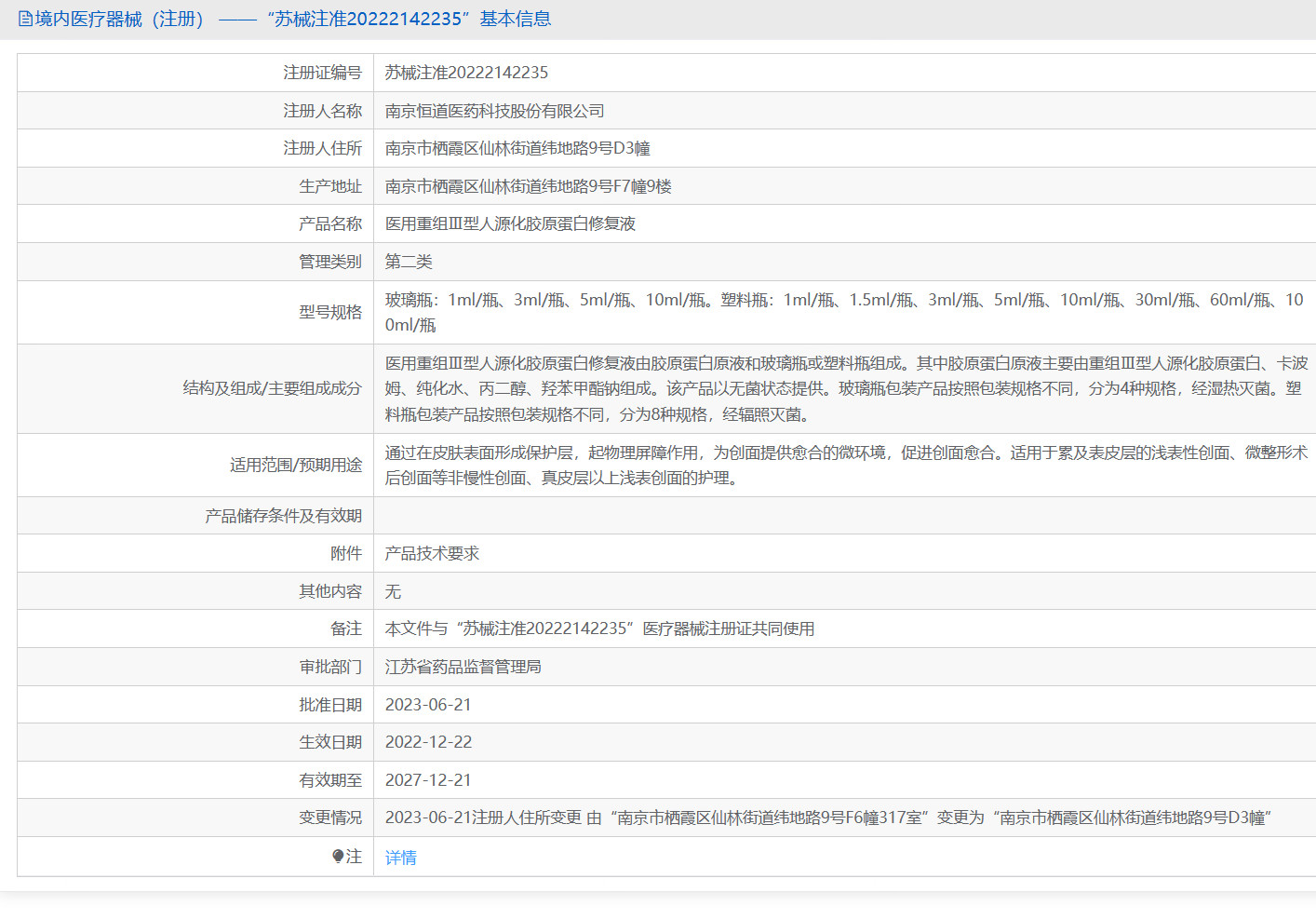Click the 批准日期 row label

330,705
